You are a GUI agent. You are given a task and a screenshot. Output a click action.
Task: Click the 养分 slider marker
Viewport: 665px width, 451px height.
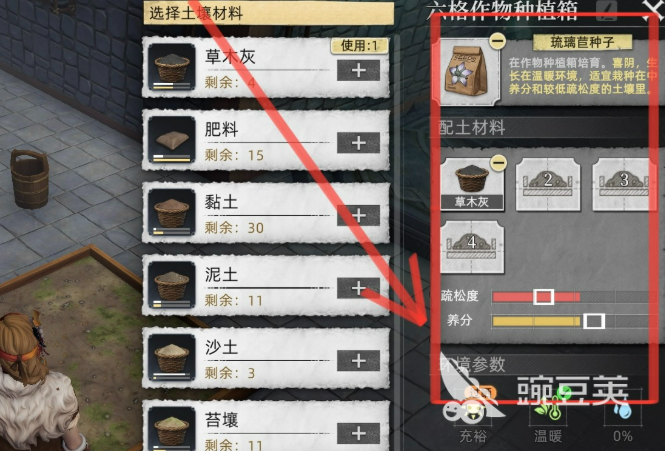click(594, 321)
